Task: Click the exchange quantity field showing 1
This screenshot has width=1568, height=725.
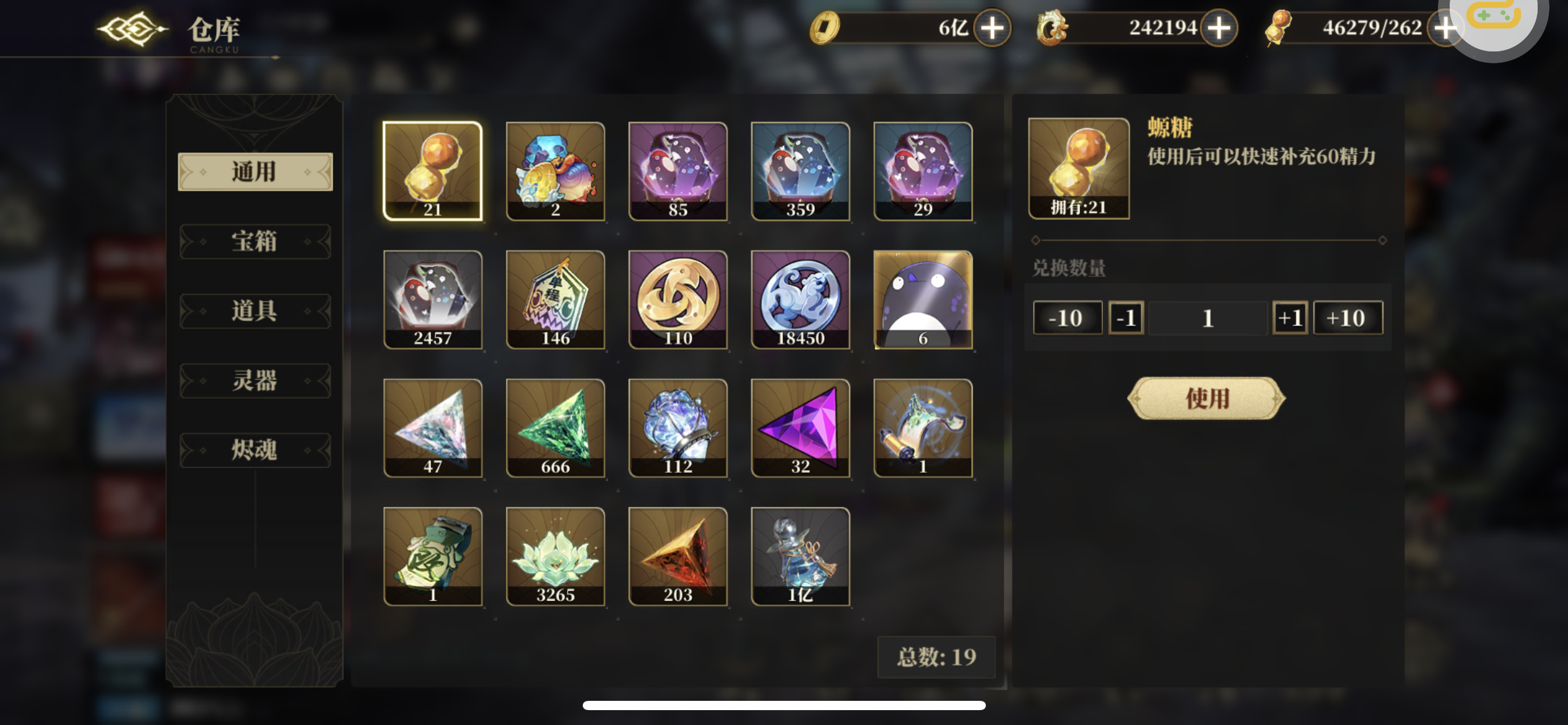Action: pyautogui.click(x=1208, y=318)
